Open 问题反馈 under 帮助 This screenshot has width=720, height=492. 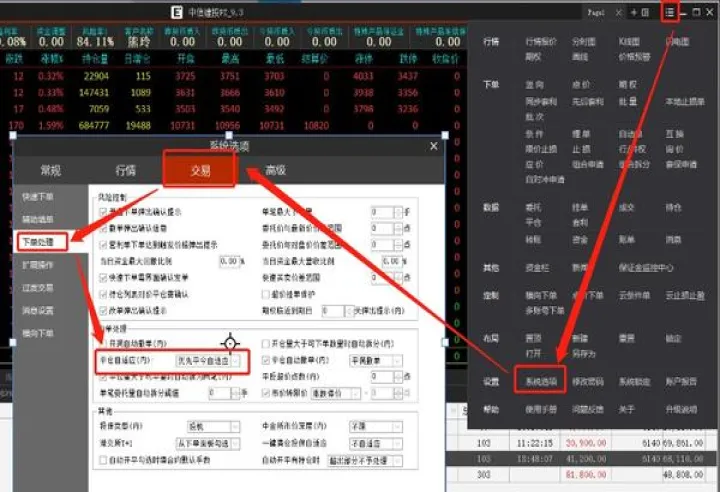[x=588, y=409]
